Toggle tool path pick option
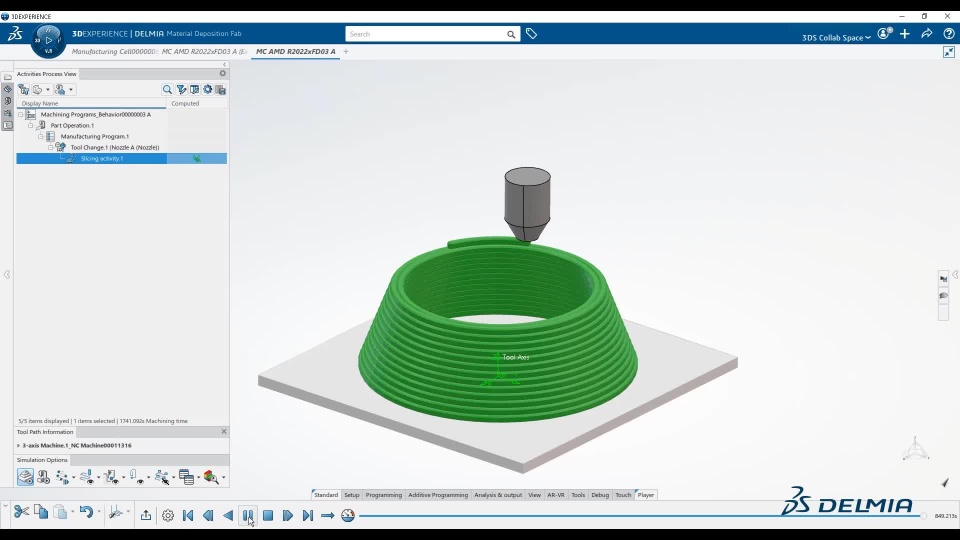 point(162,477)
